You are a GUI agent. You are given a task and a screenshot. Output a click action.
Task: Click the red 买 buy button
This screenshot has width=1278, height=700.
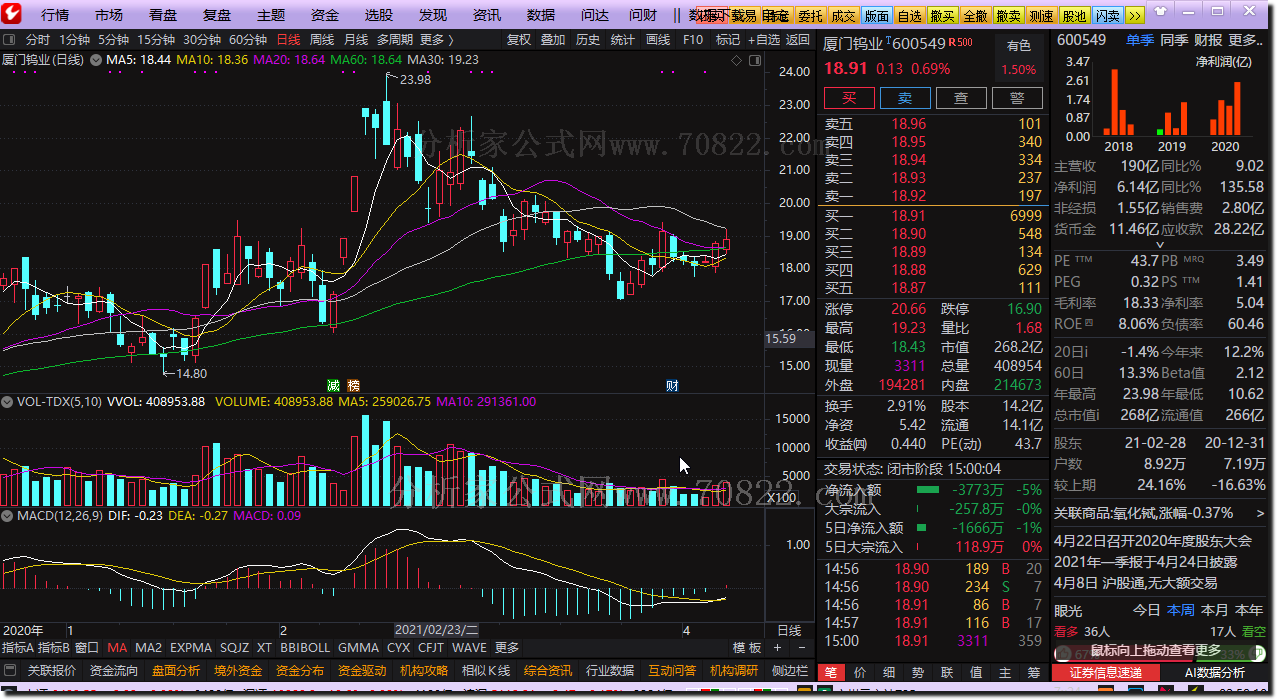(x=849, y=98)
